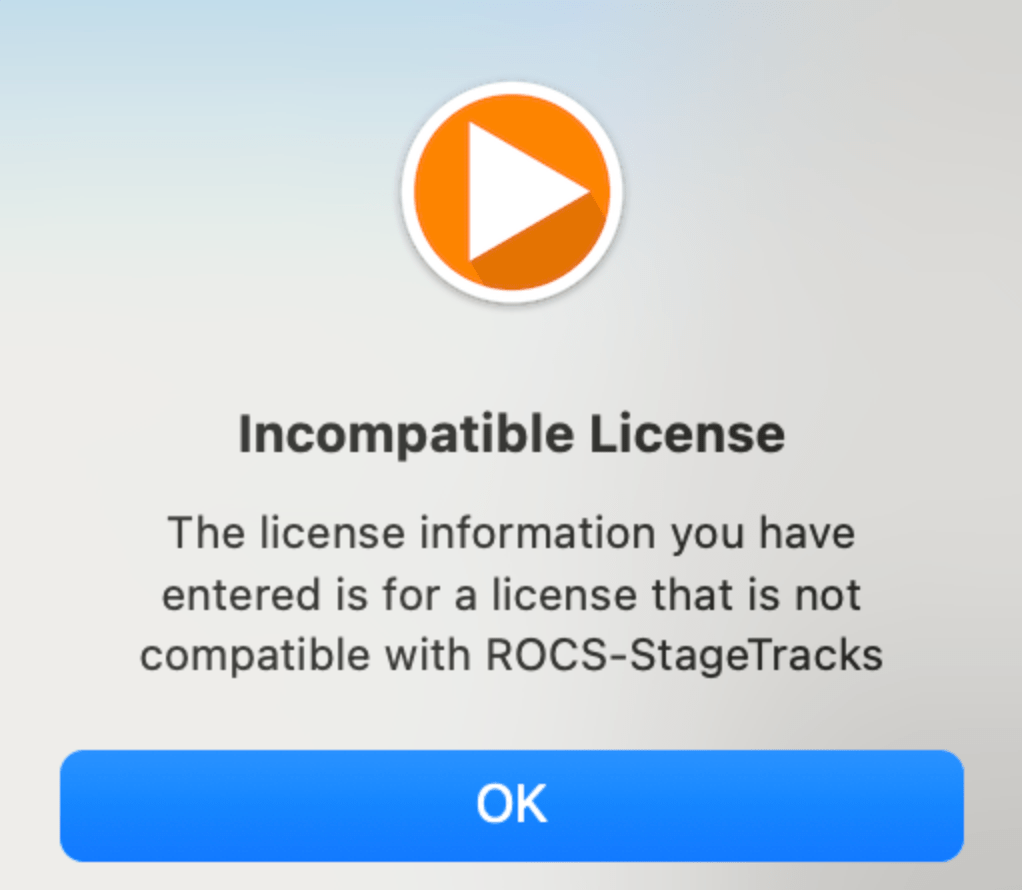
Task: Click the word License in the title
Action: 687,434
